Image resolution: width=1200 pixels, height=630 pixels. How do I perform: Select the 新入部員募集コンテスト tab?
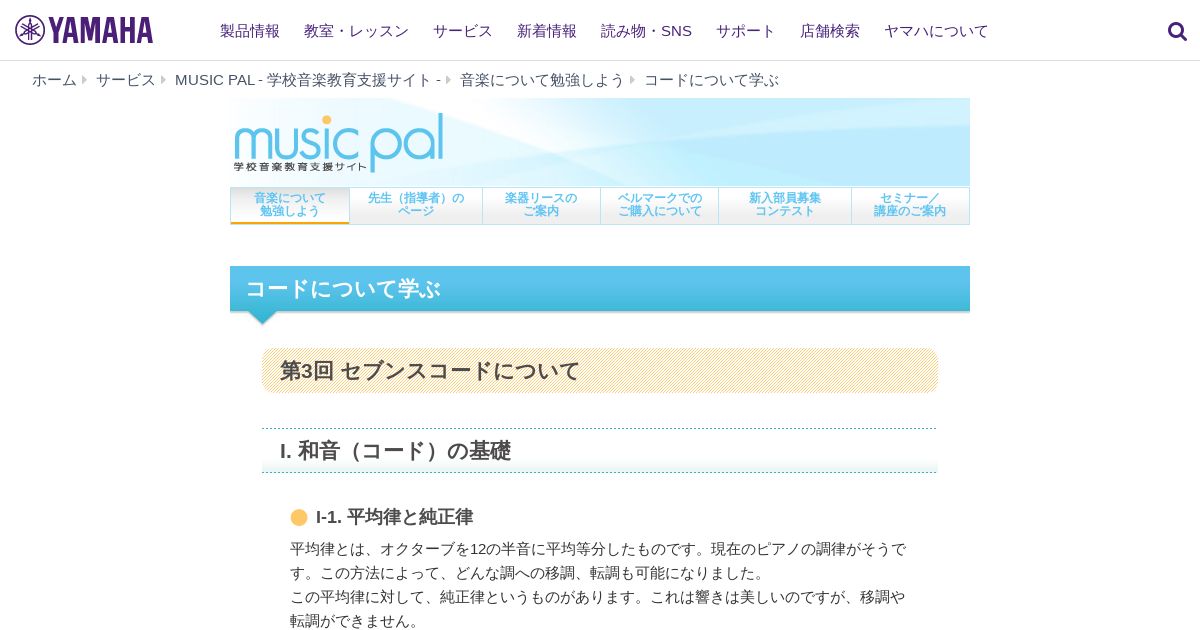pyautogui.click(x=785, y=205)
